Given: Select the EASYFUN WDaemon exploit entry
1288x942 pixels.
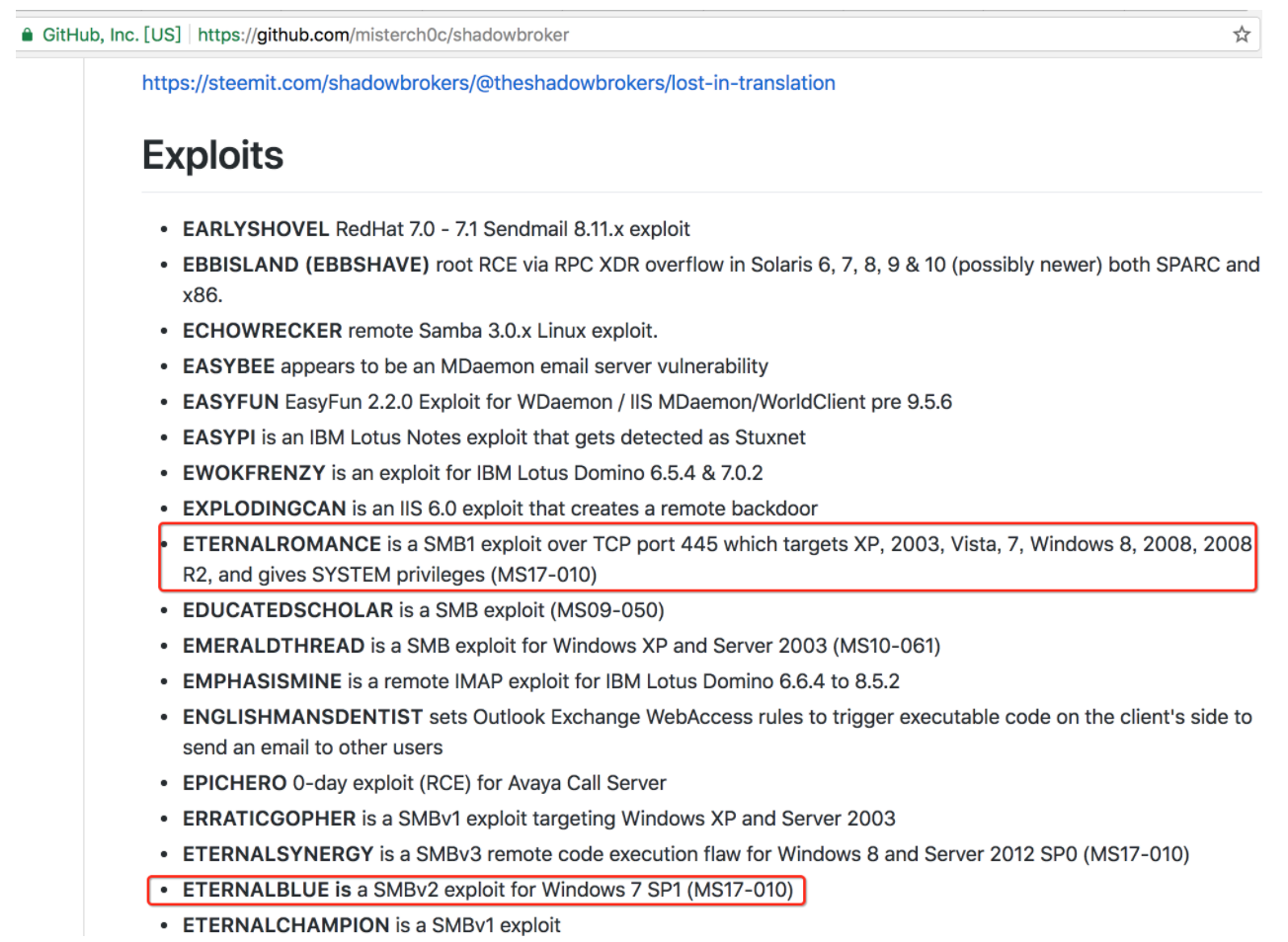Looking at the screenshot, I should 567,402.
